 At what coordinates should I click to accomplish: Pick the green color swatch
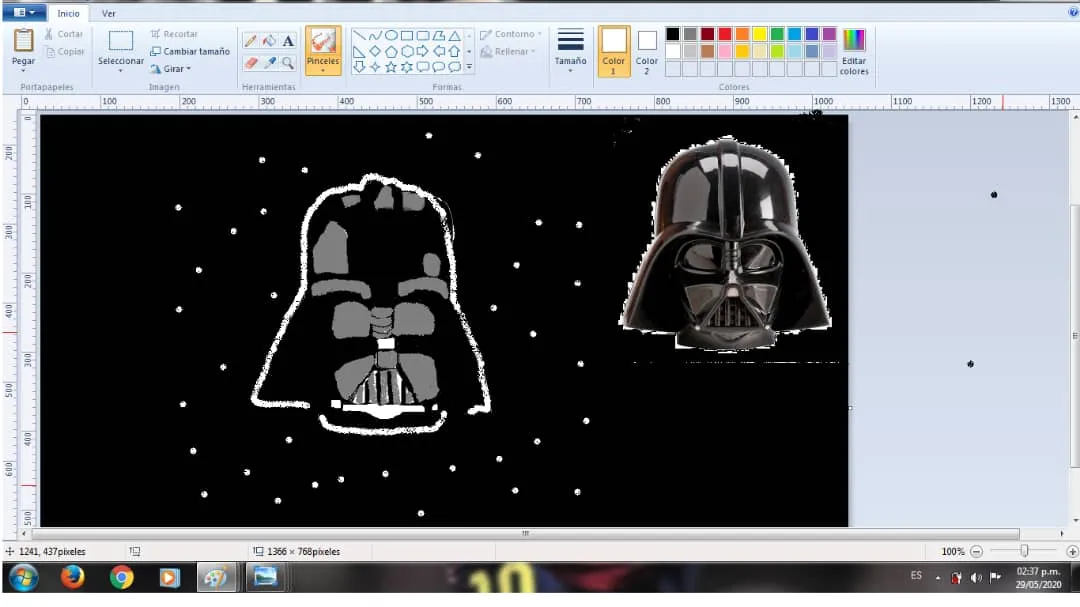point(777,34)
